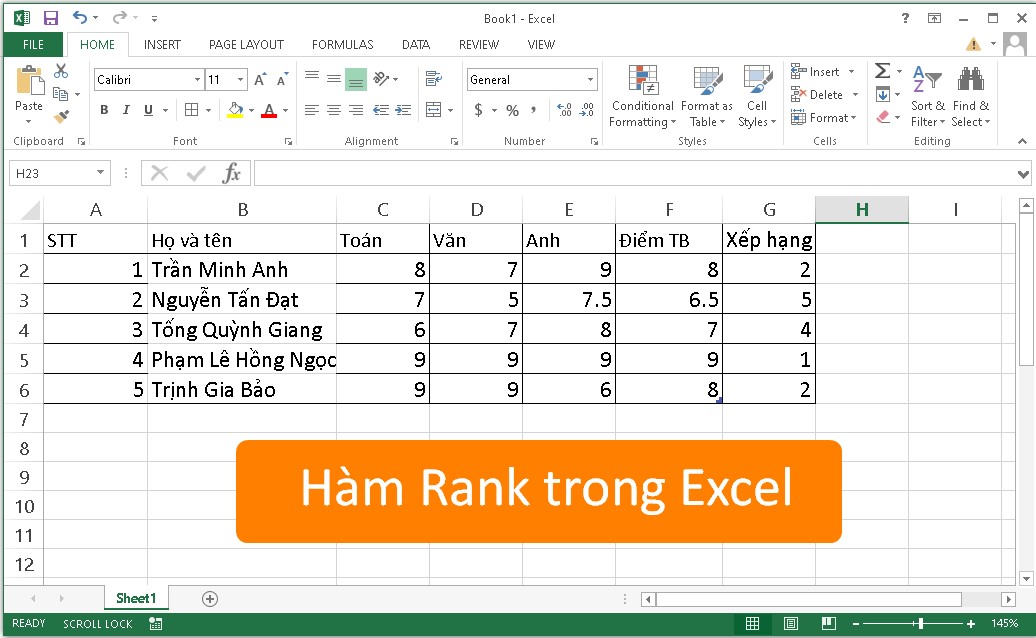Open the font name Calibri dropdown
Screen dimensions: 1036x638
197,80
